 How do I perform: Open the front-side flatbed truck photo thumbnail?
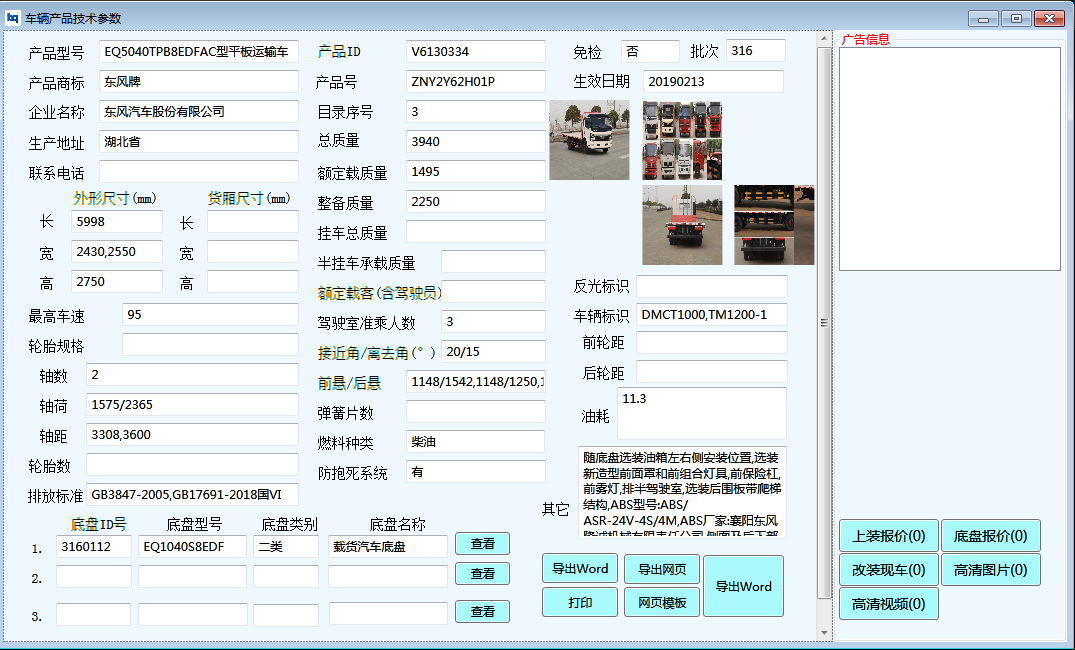coord(589,140)
